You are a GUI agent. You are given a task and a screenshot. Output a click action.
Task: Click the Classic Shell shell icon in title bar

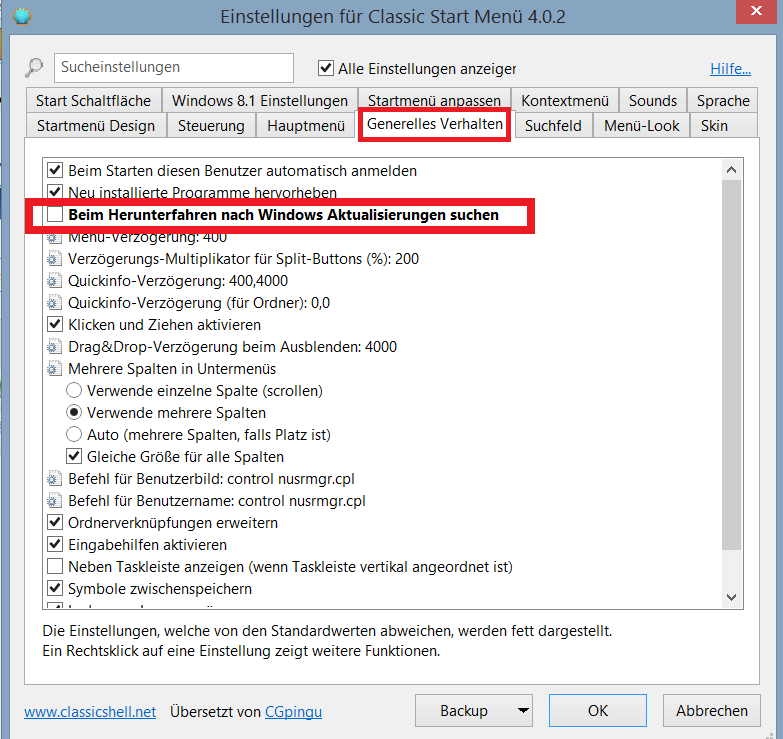click(x=21, y=16)
